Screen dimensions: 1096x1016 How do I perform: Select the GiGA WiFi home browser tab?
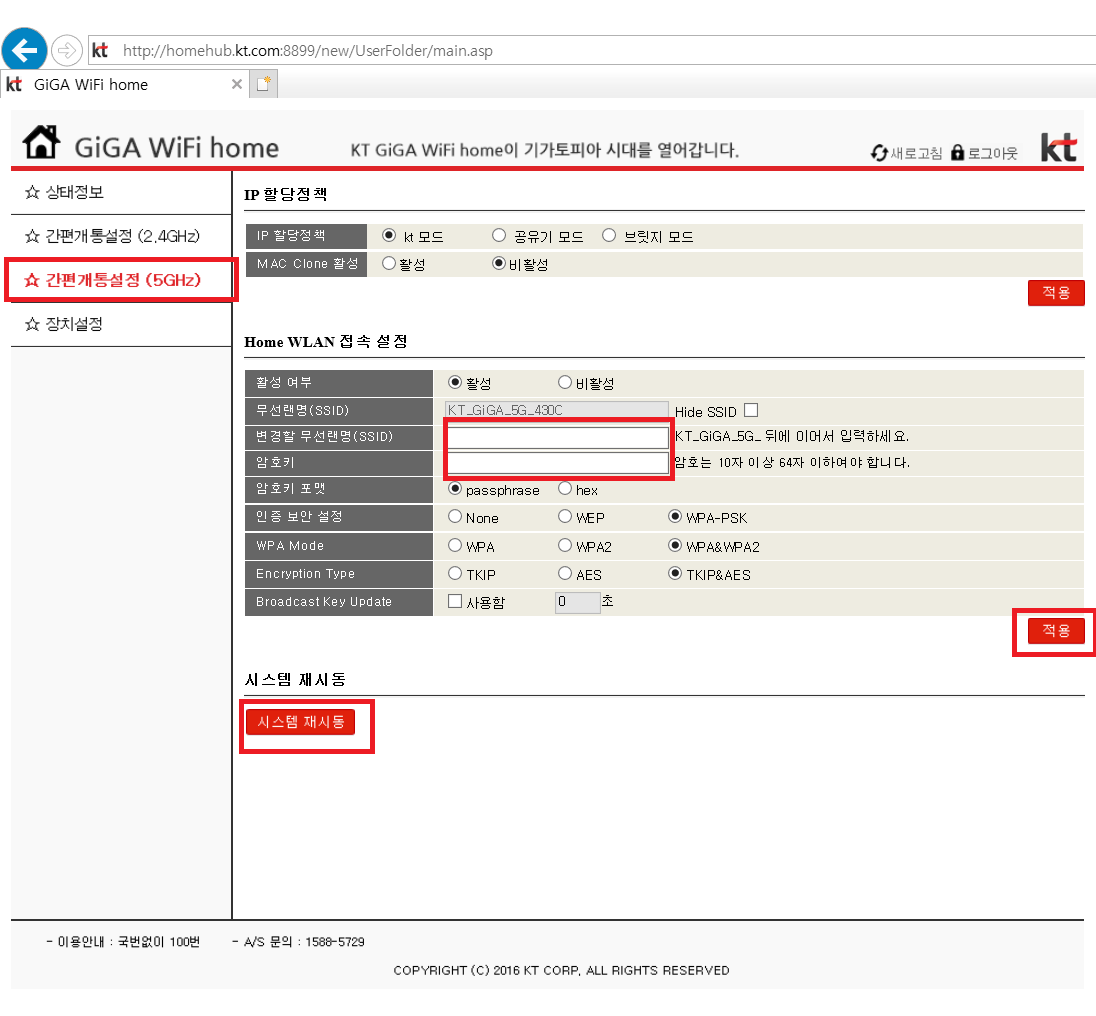point(124,85)
